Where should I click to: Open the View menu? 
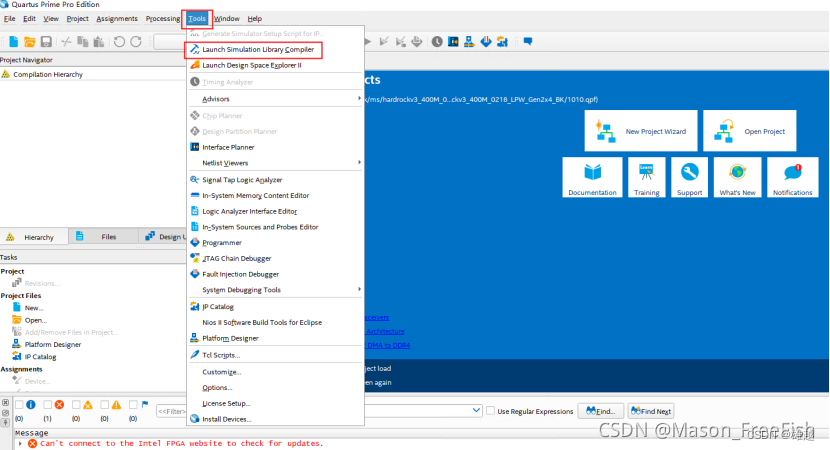tap(51, 19)
